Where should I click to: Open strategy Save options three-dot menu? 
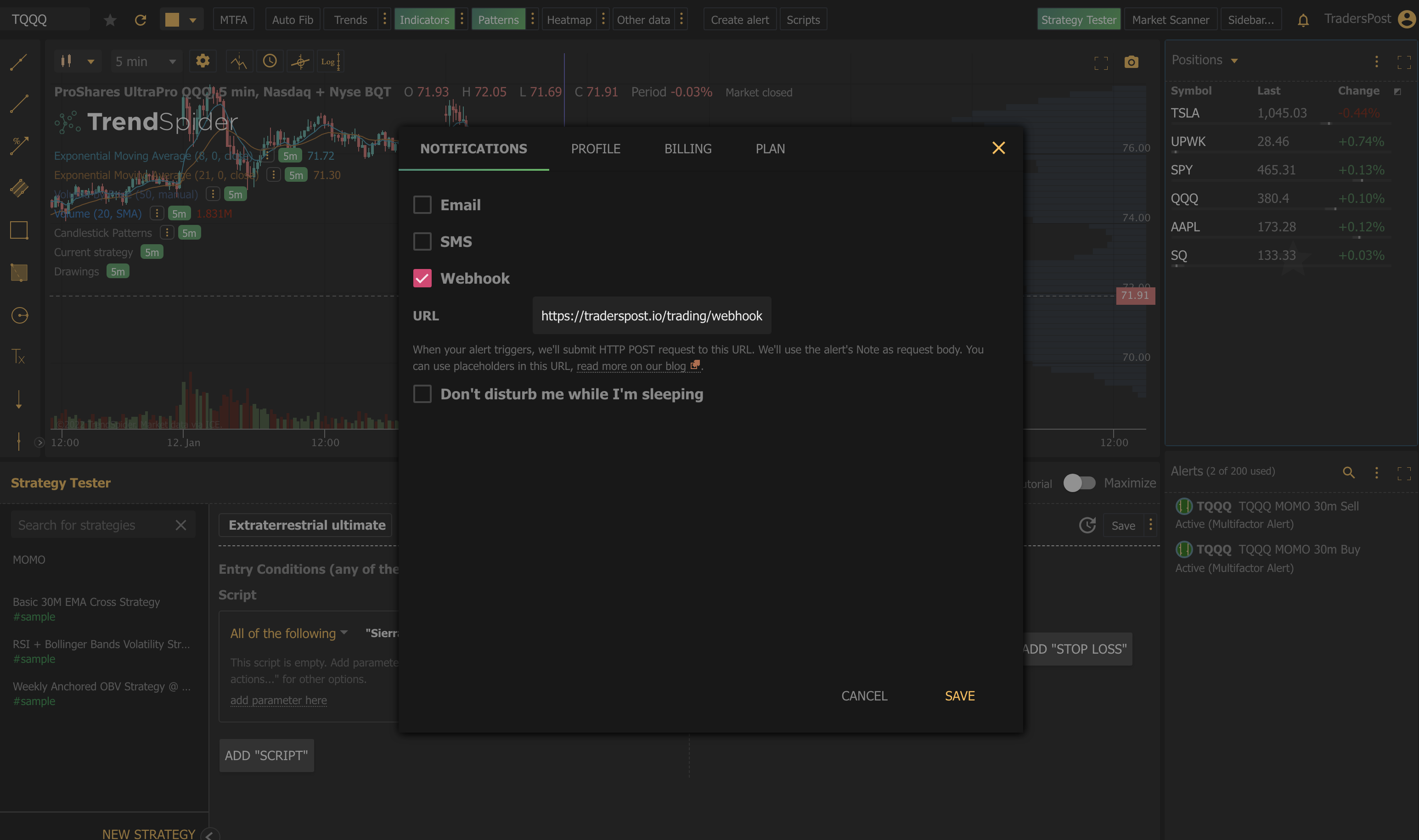(x=1151, y=525)
